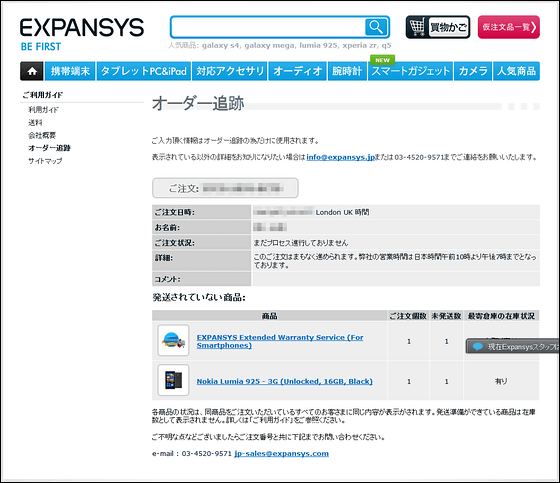Open the Nokia Lumia 925 product link
This screenshot has width=560, height=483.
pyautogui.click(x=285, y=381)
